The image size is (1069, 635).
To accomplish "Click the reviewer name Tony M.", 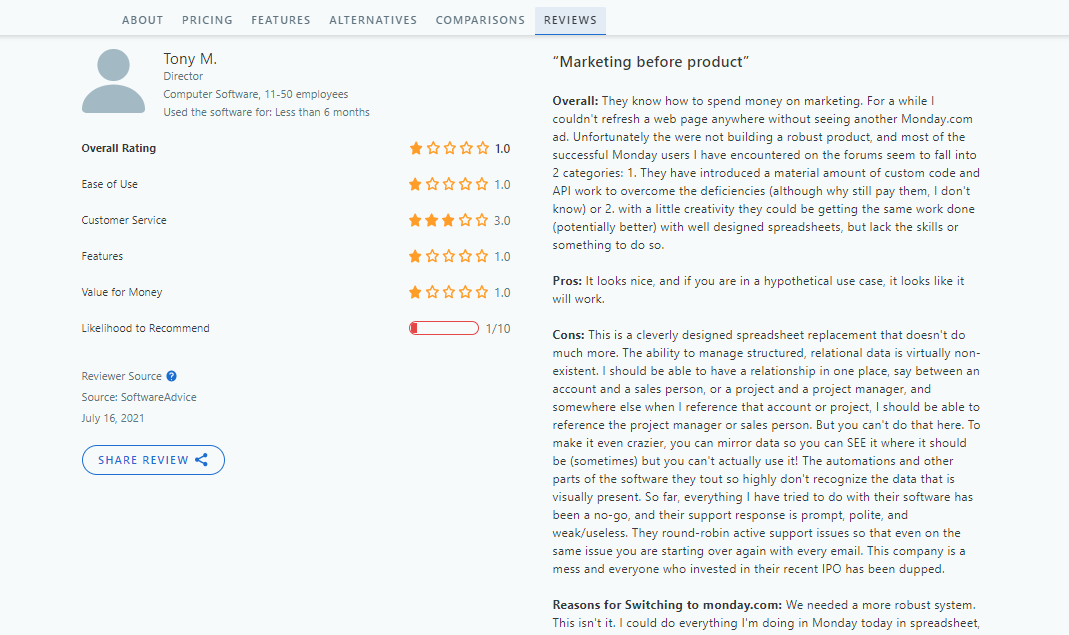I will pyautogui.click(x=190, y=59).
